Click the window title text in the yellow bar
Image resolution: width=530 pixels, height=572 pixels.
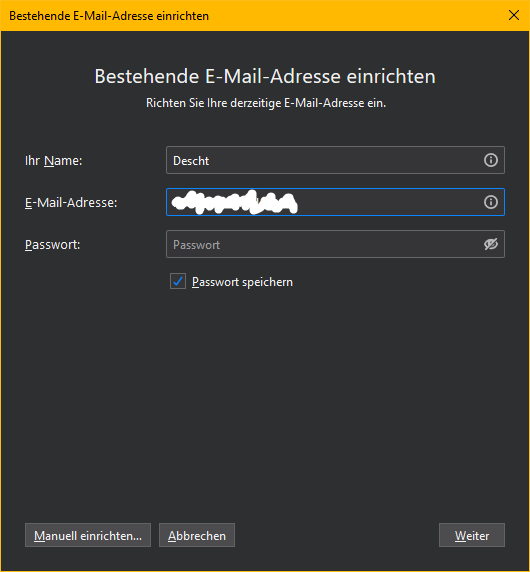109,16
